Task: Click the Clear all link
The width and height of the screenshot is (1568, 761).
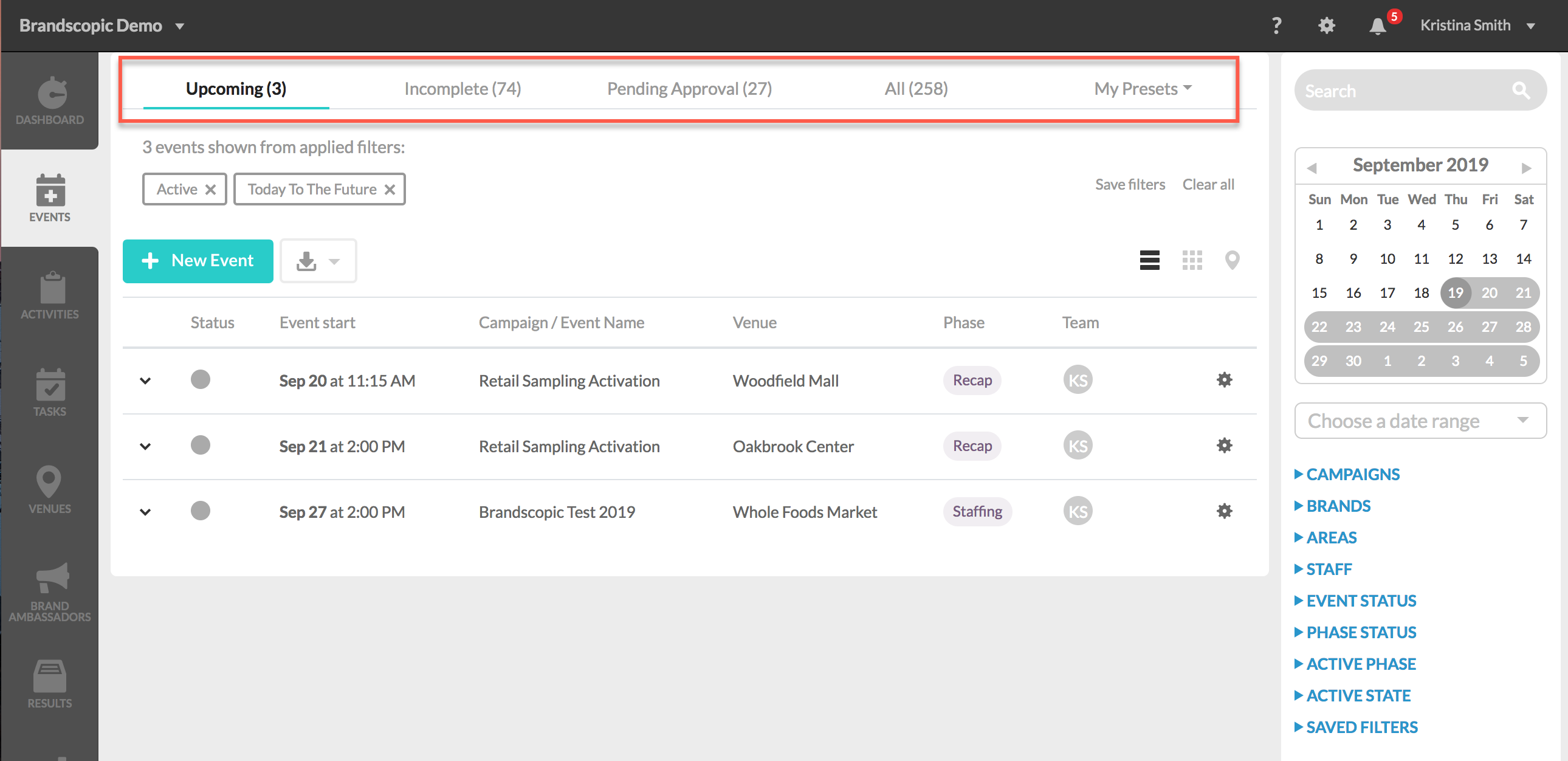Action: pos(1208,184)
